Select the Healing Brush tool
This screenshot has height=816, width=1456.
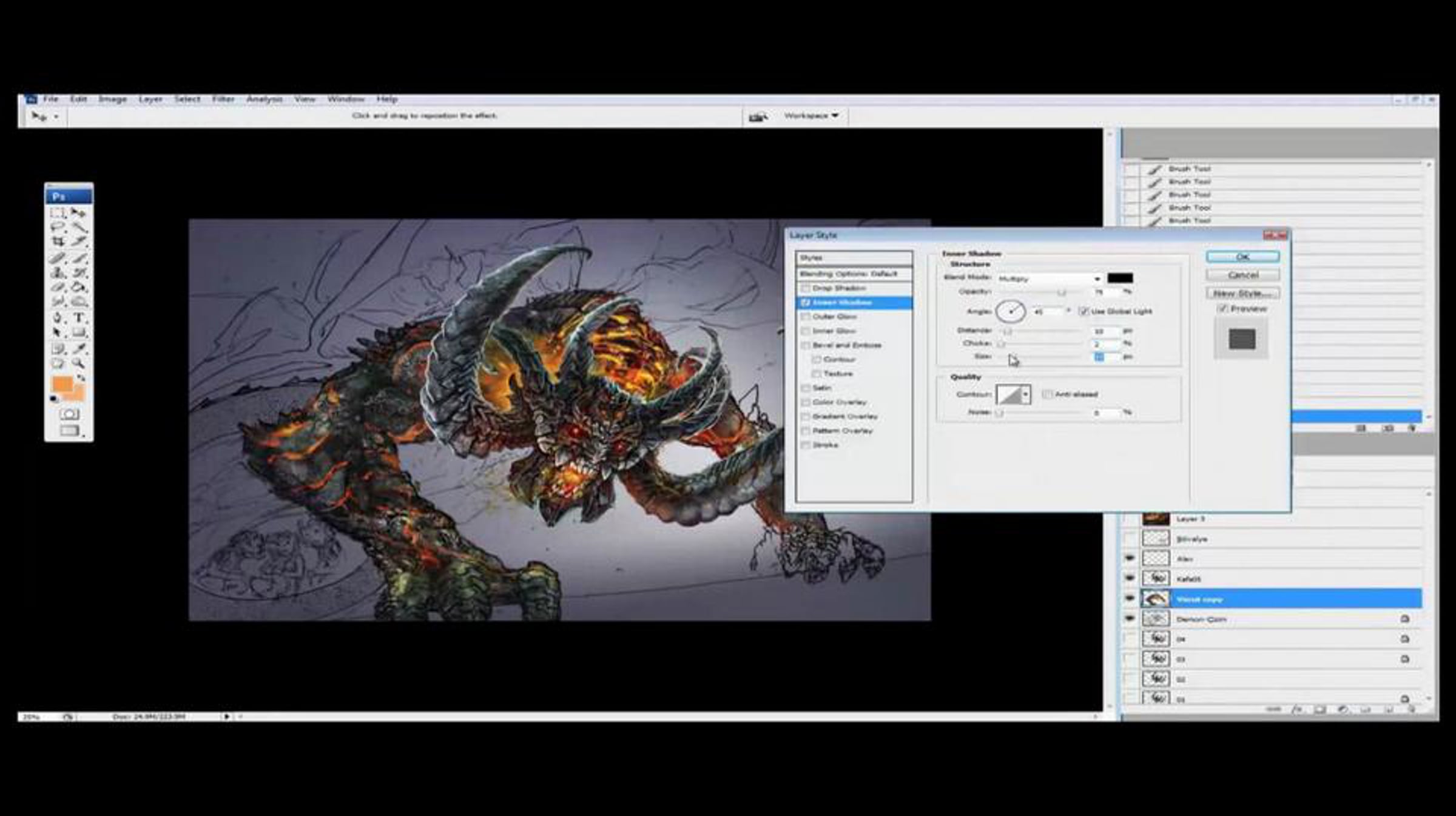pos(58,258)
